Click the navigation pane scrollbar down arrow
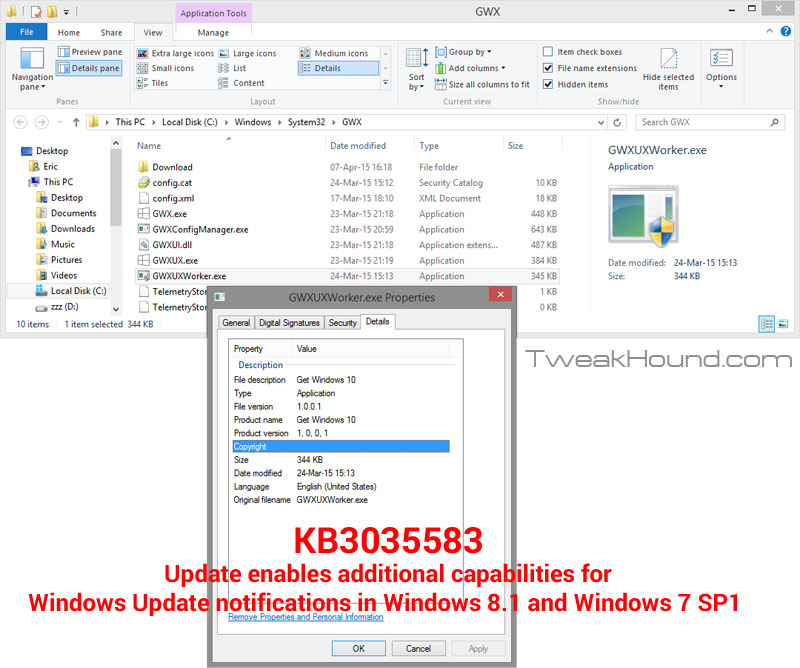Screen dimensions: 800x668 (116, 309)
